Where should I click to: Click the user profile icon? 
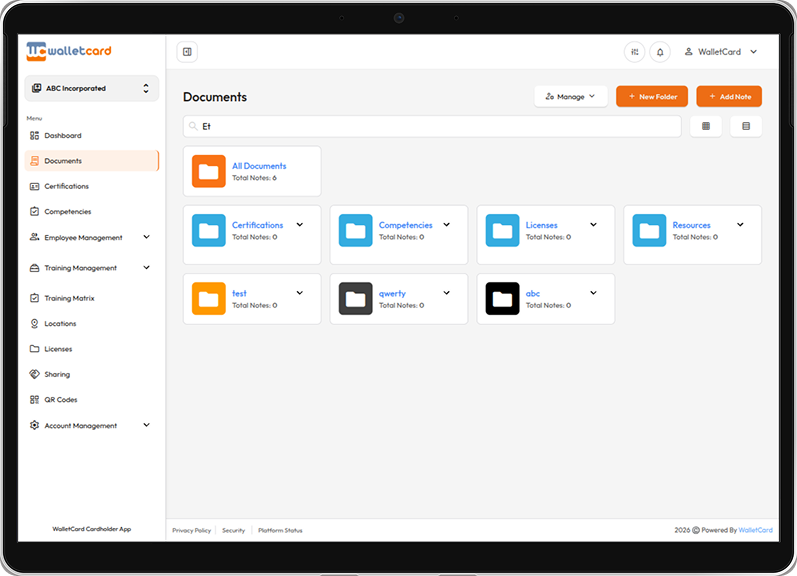click(688, 52)
